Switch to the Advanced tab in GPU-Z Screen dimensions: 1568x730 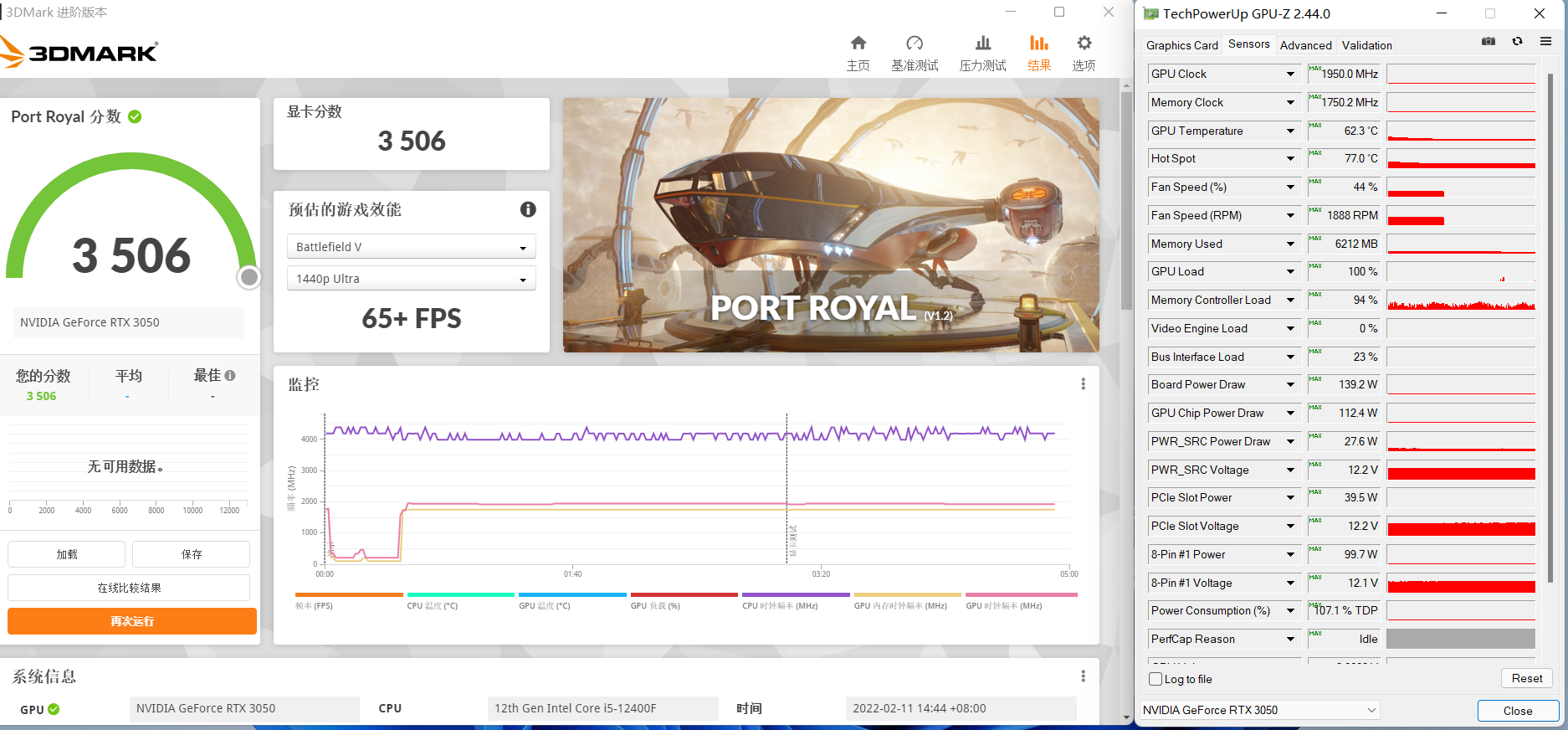tap(1305, 45)
